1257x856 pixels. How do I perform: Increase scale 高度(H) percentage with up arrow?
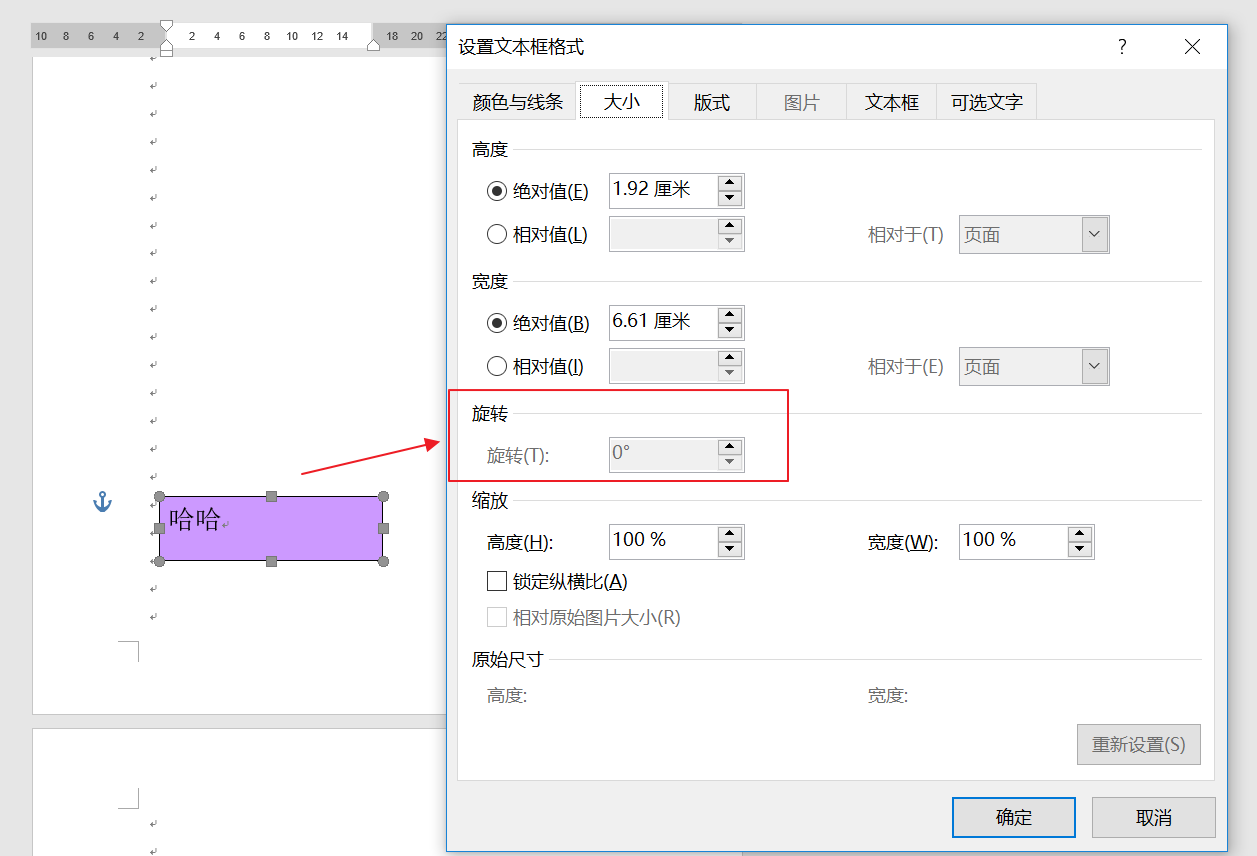point(730,534)
